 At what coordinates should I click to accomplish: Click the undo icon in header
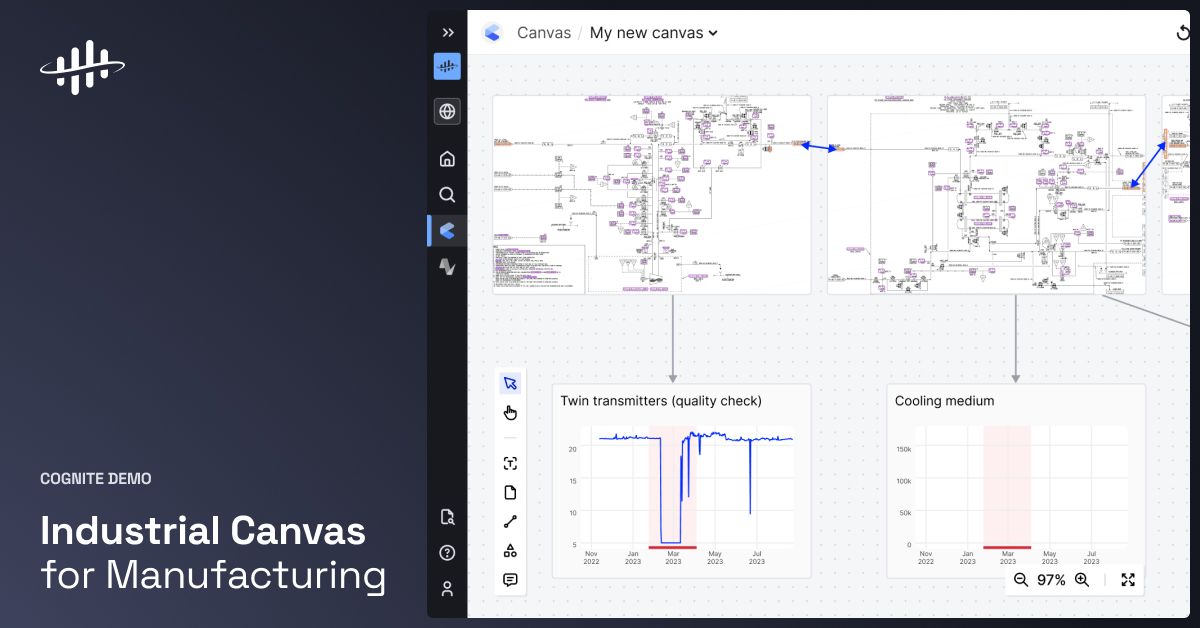[x=1183, y=32]
